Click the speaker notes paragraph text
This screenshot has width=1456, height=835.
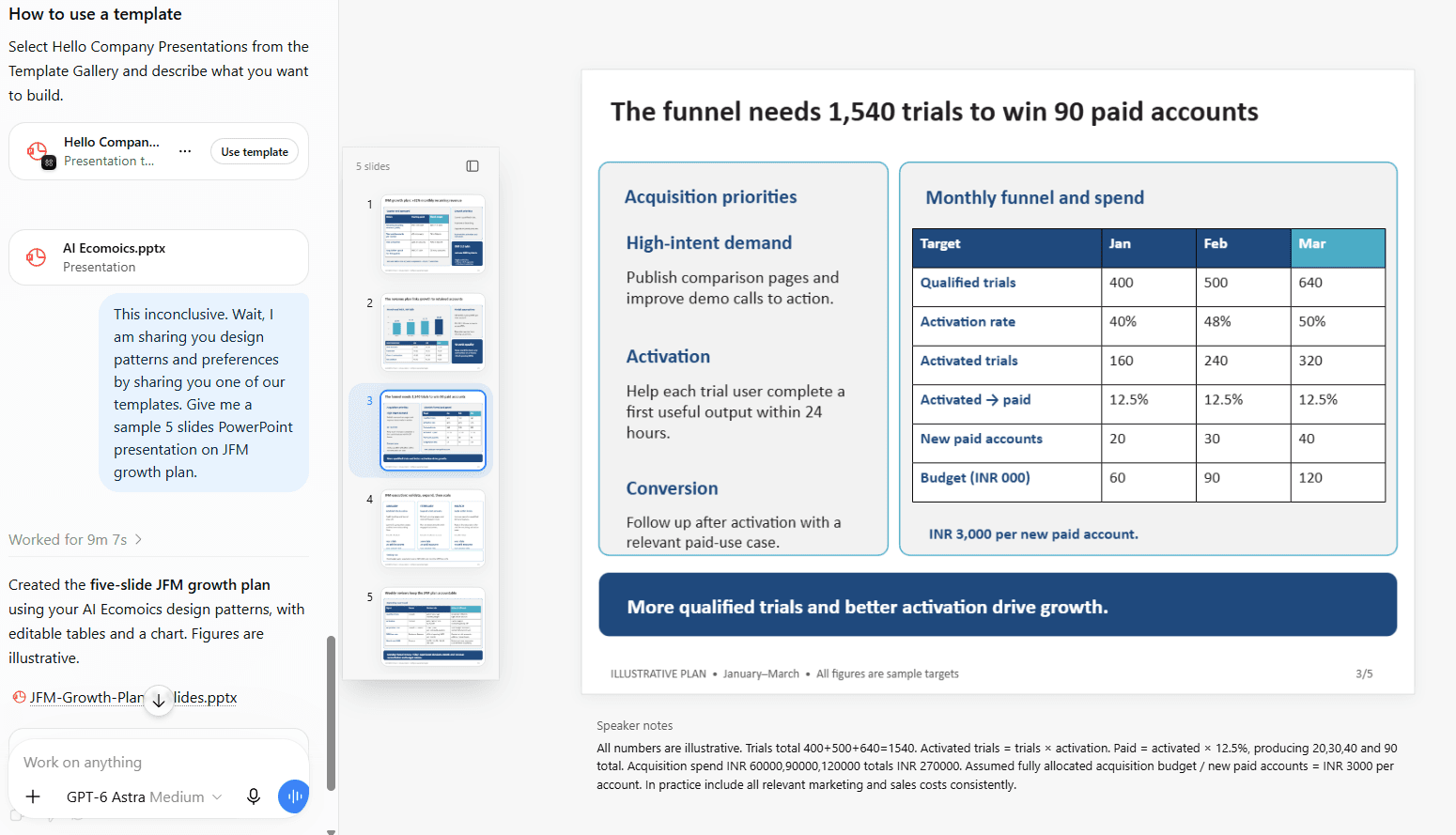click(997, 766)
